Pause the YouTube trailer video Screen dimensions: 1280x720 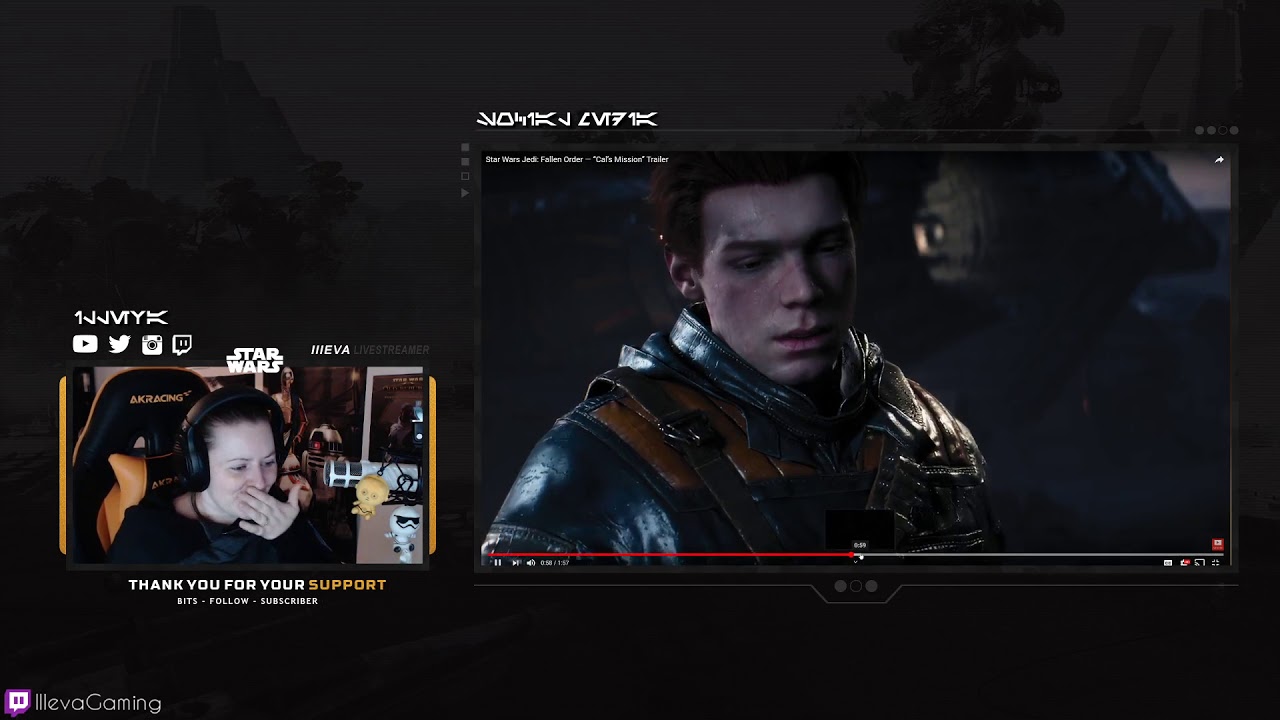pyautogui.click(x=497, y=563)
